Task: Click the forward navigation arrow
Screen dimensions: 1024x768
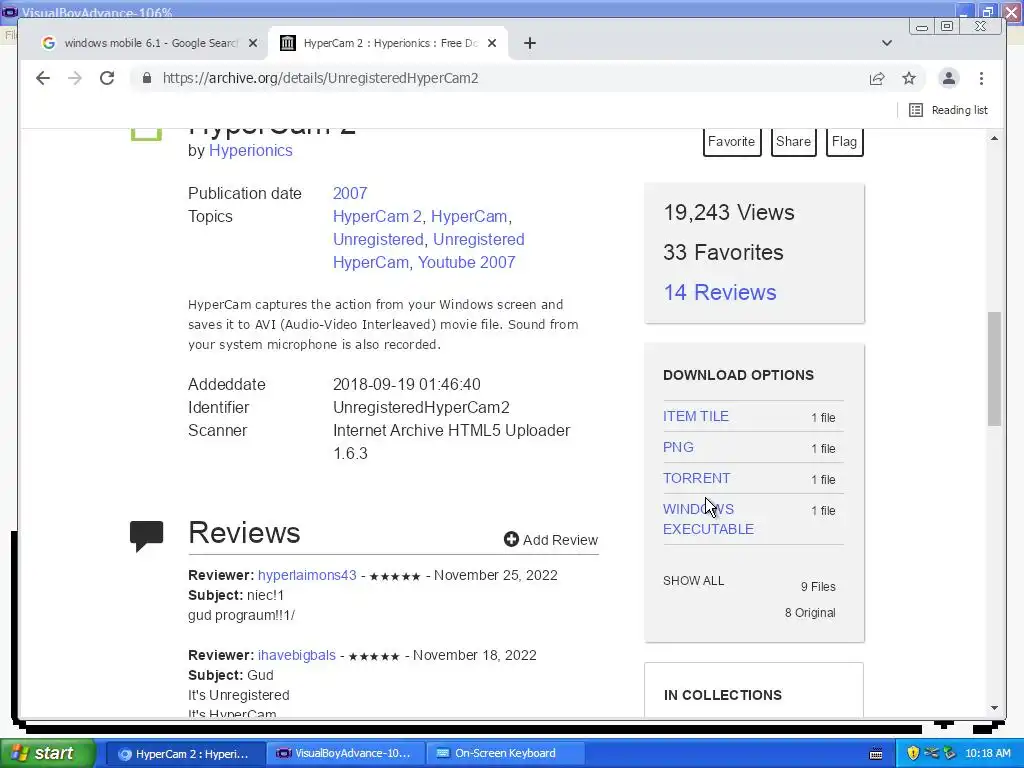Action: (x=75, y=78)
